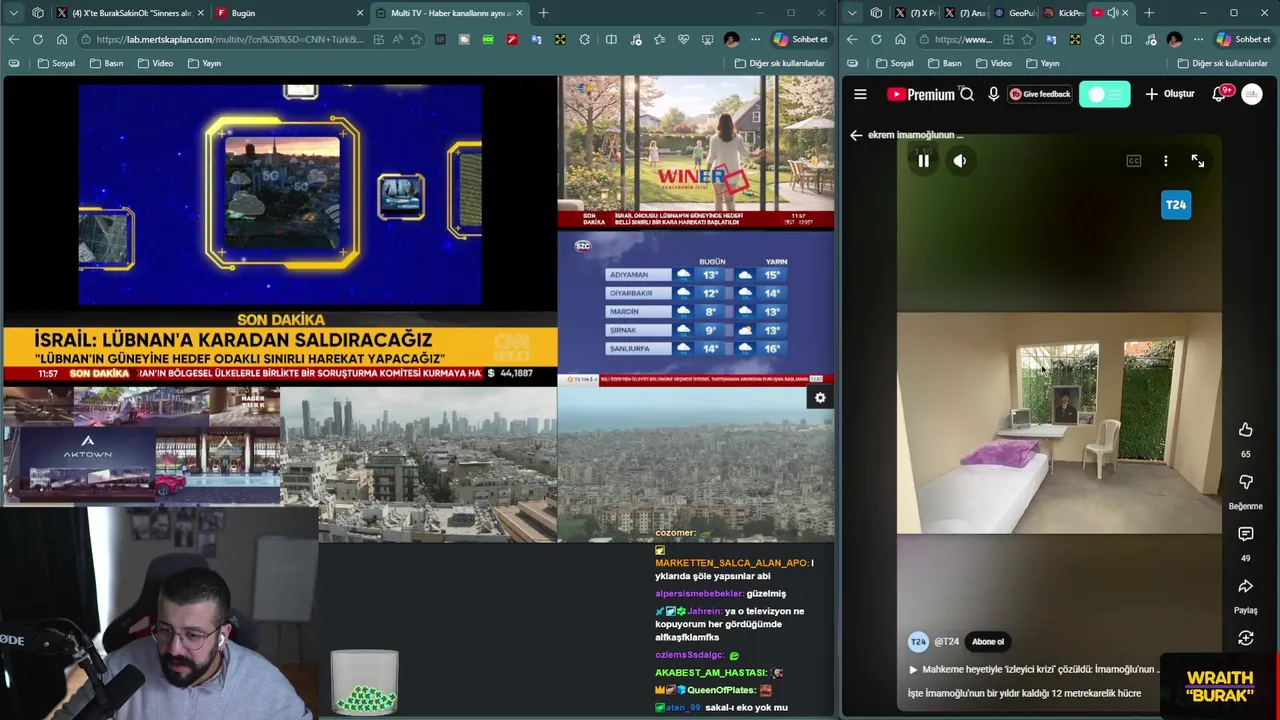Share the Shorts video (Paylaş)
Image resolution: width=1280 pixels, height=720 pixels.
[x=1245, y=586]
